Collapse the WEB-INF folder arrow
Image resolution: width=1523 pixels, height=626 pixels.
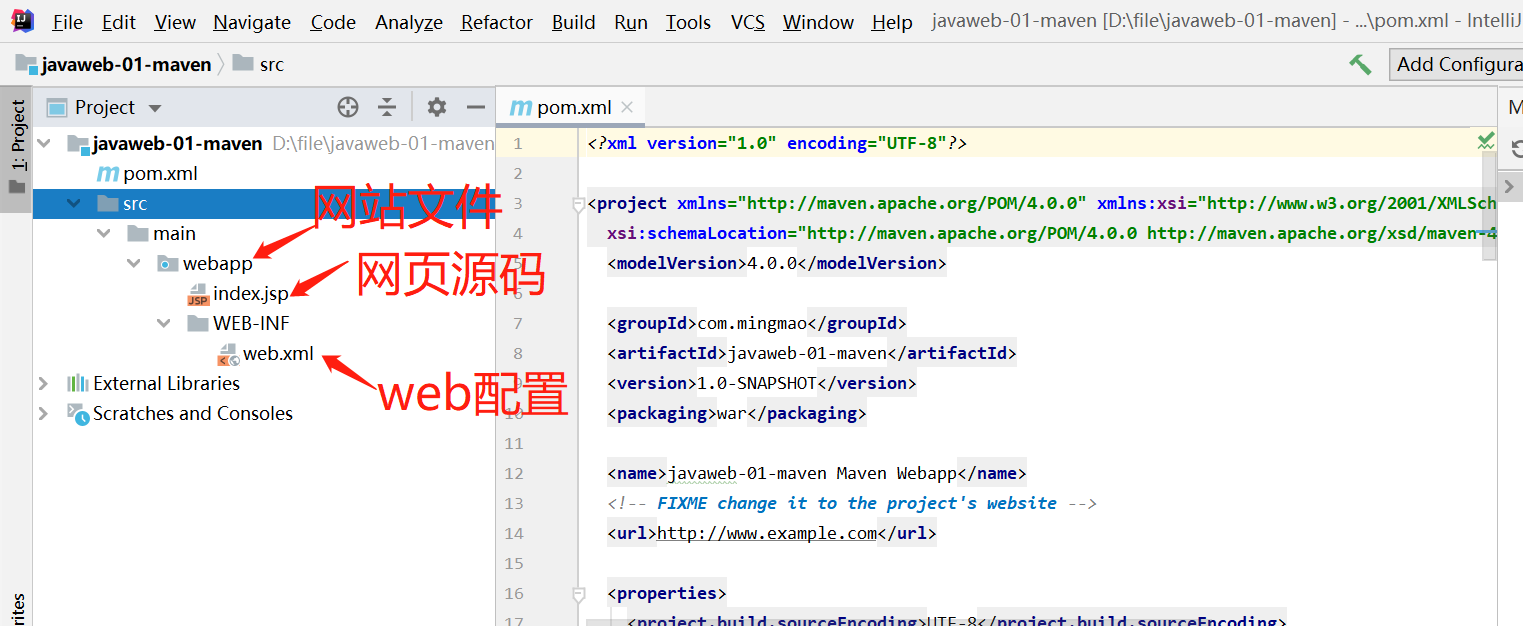point(164,324)
